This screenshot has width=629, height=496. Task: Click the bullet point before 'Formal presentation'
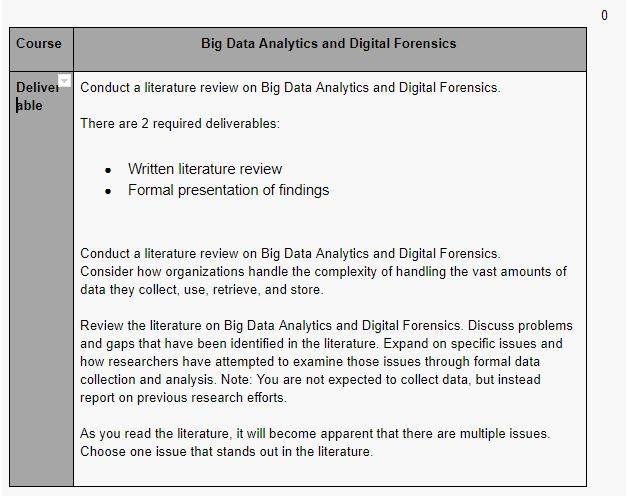[x=108, y=191]
